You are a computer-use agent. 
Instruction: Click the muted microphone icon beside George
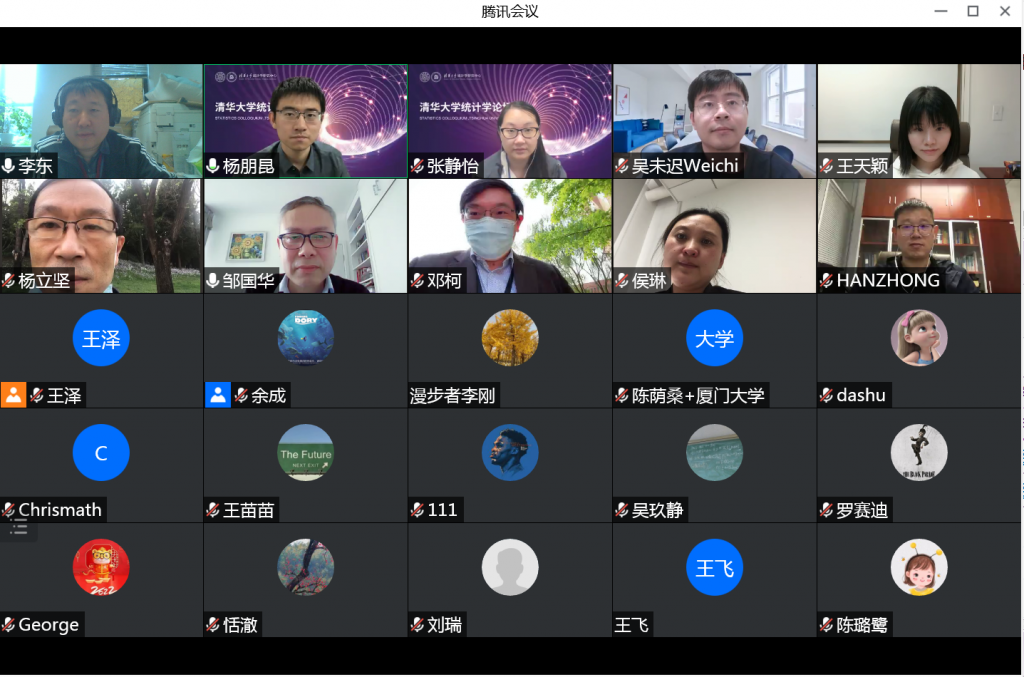pyautogui.click(x=9, y=625)
